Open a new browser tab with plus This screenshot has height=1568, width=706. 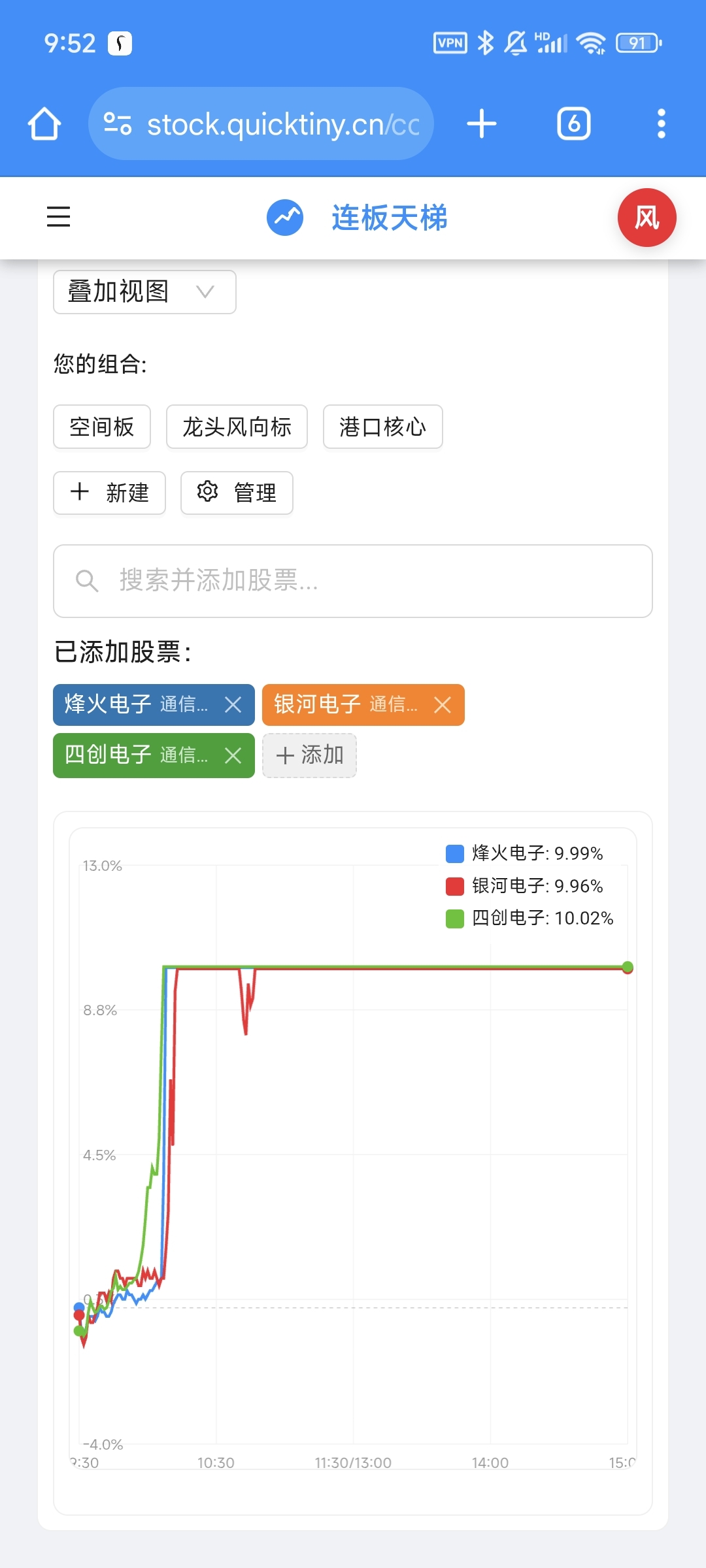(482, 123)
